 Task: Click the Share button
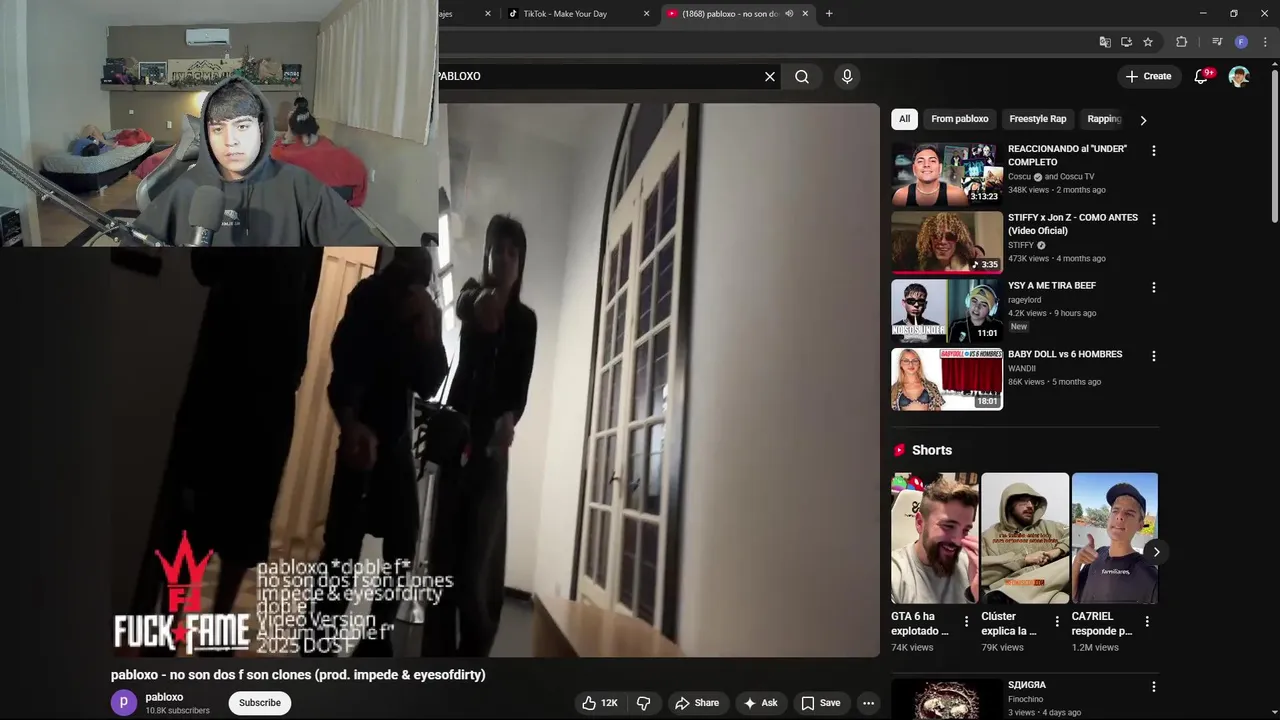pyautogui.click(x=697, y=703)
